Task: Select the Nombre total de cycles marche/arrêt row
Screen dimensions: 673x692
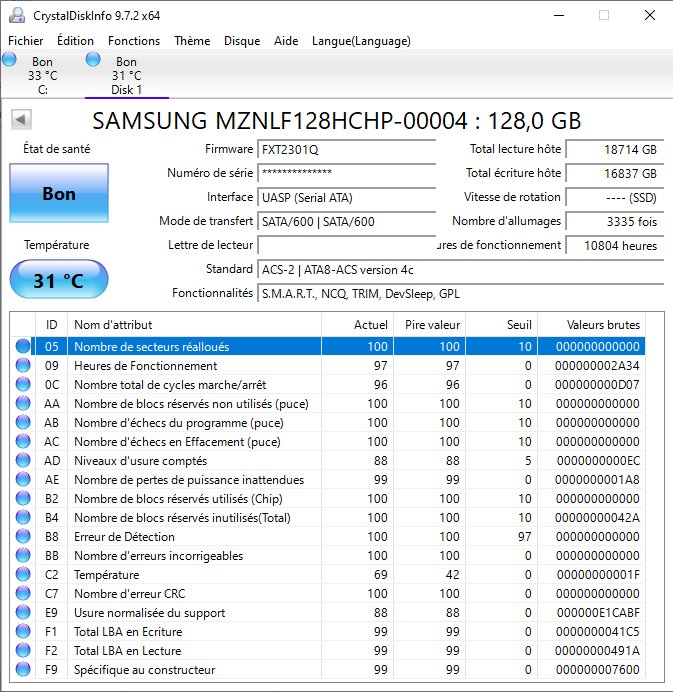Action: pyautogui.click(x=327, y=384)
